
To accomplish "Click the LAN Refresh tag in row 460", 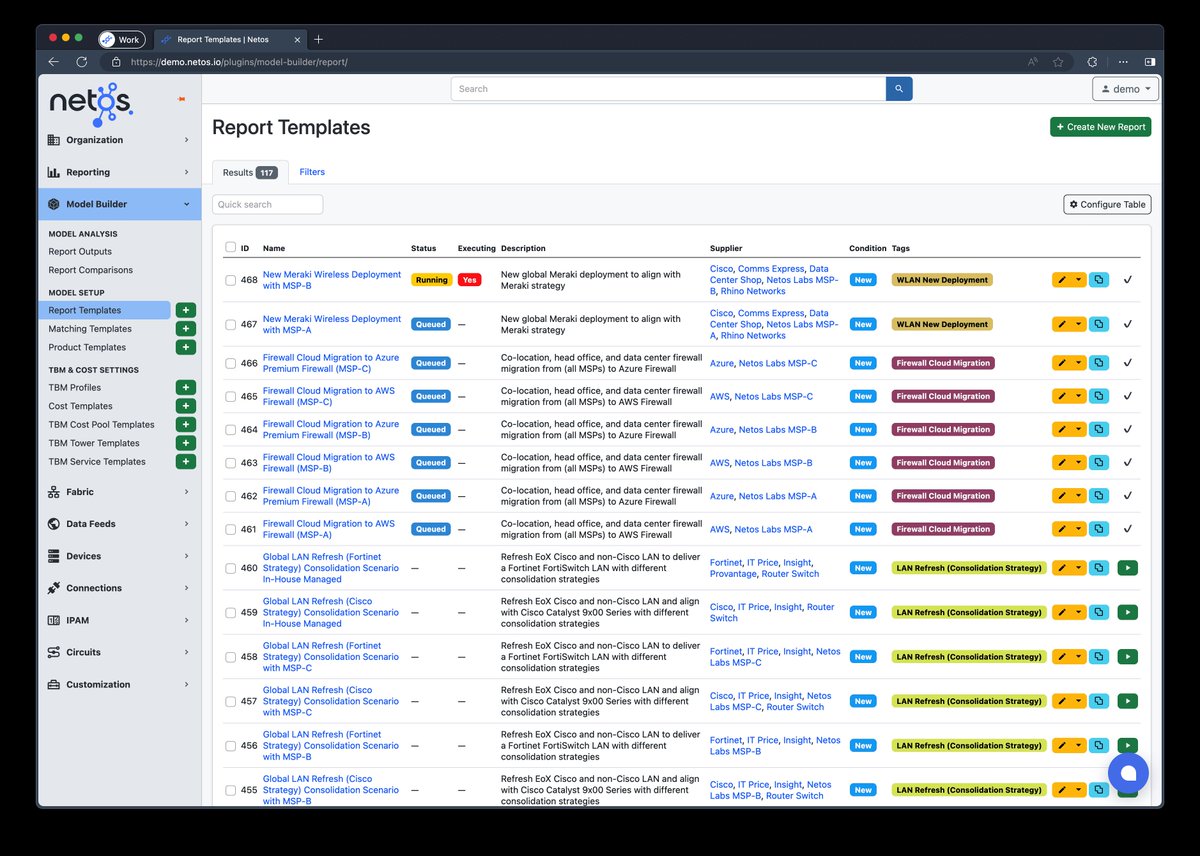I will (969, 568).
